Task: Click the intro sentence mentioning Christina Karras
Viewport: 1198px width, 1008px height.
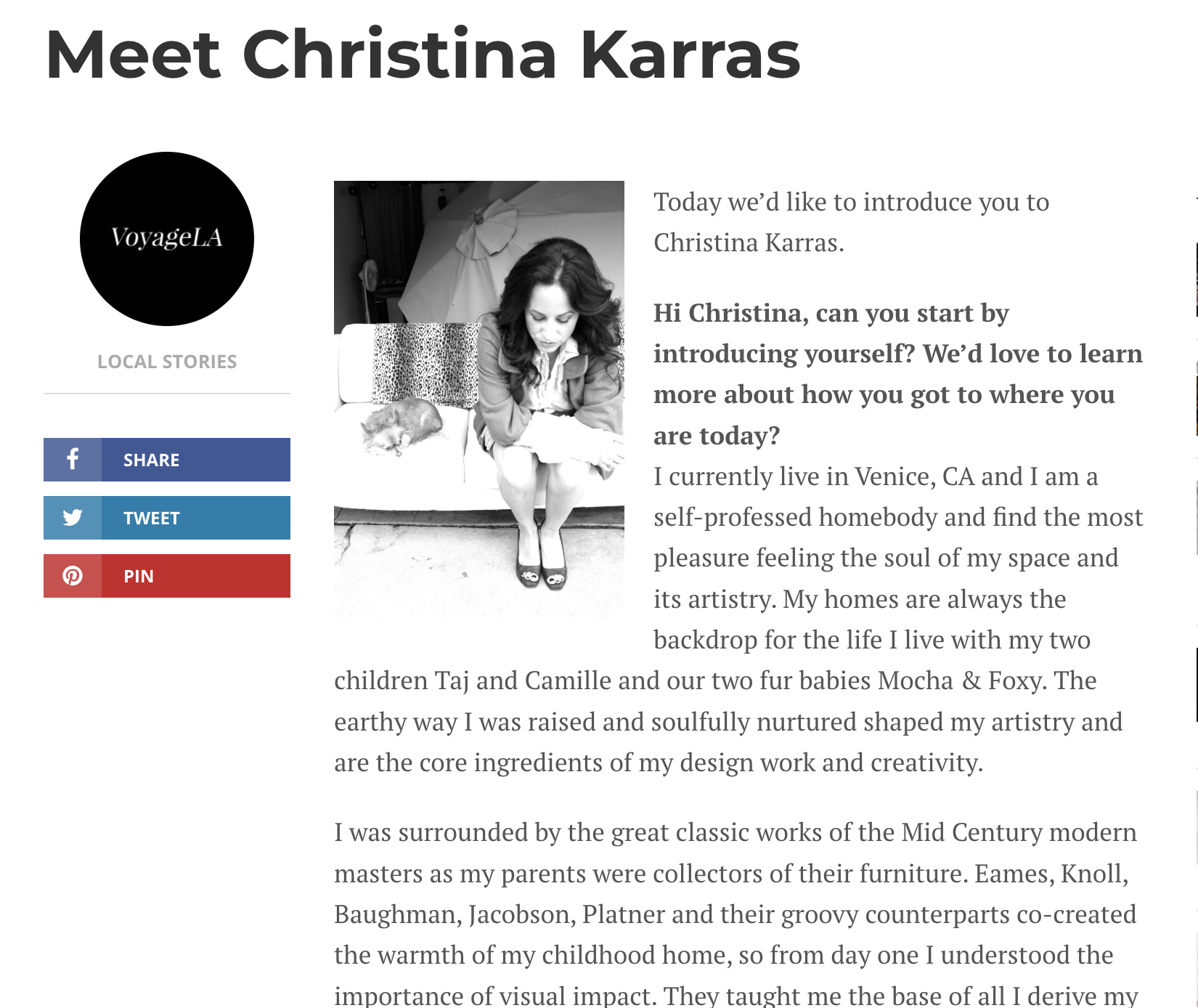Action: click(x=851, y=222)
